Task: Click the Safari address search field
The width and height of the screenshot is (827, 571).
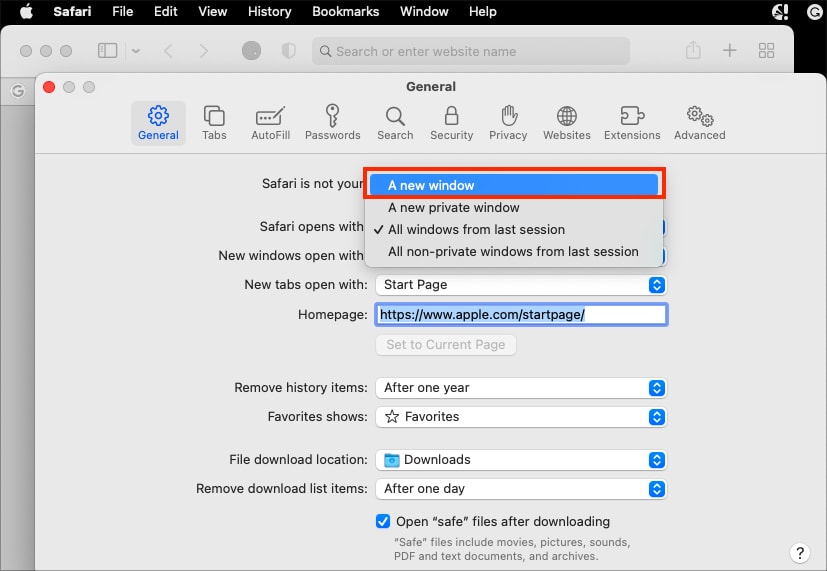Action: (471, 51)
